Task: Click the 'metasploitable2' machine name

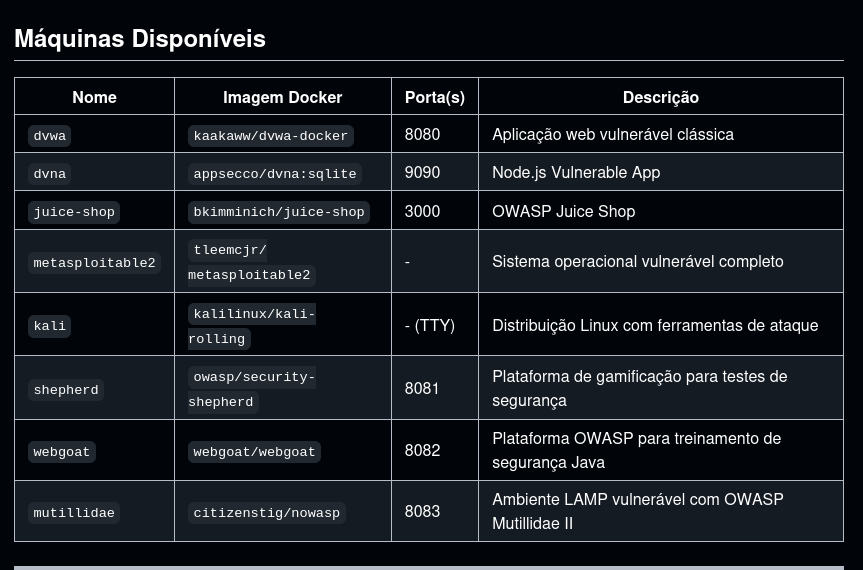Action: [94, 263]
